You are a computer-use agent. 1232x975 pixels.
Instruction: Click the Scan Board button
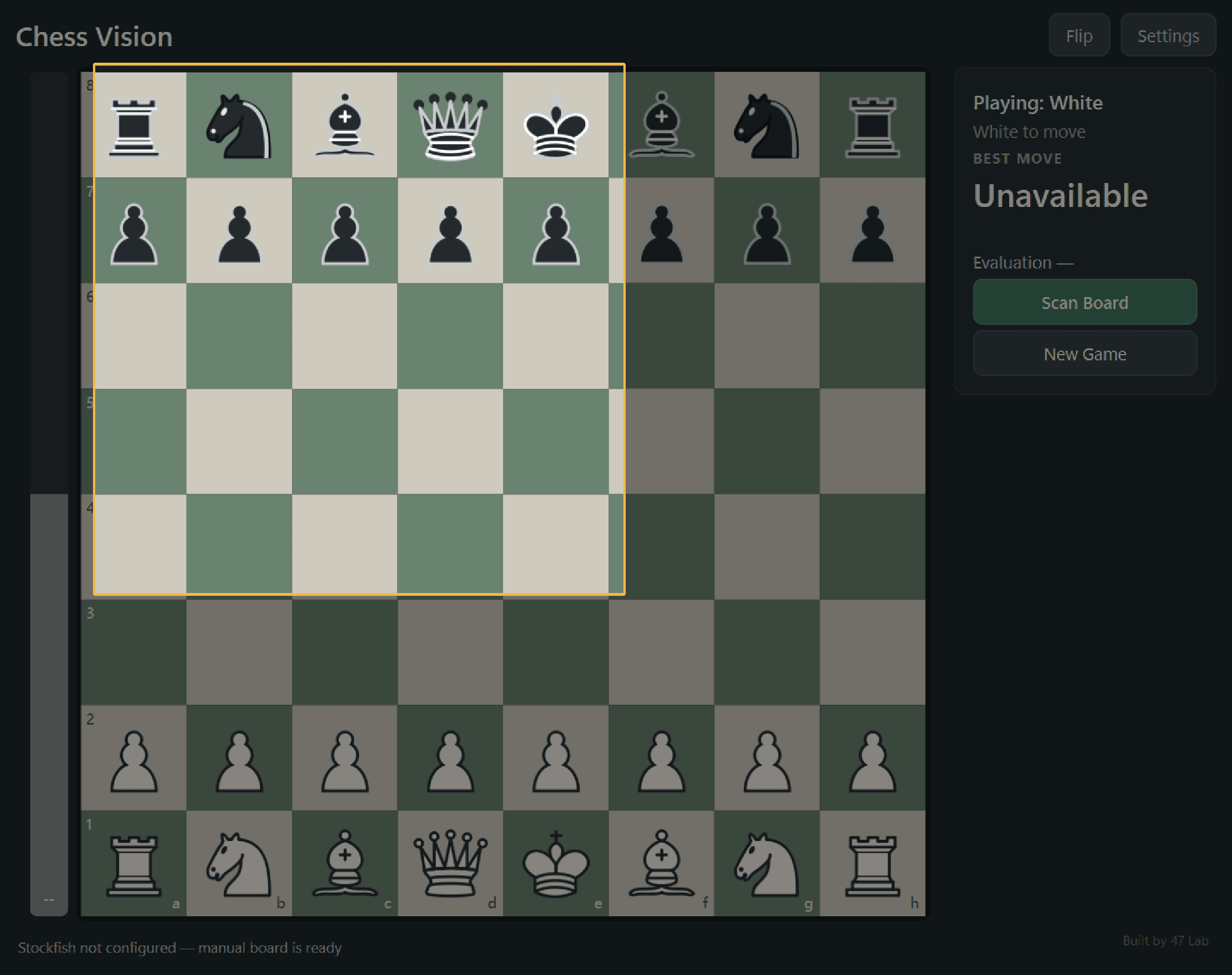[x=1085, y=302]
